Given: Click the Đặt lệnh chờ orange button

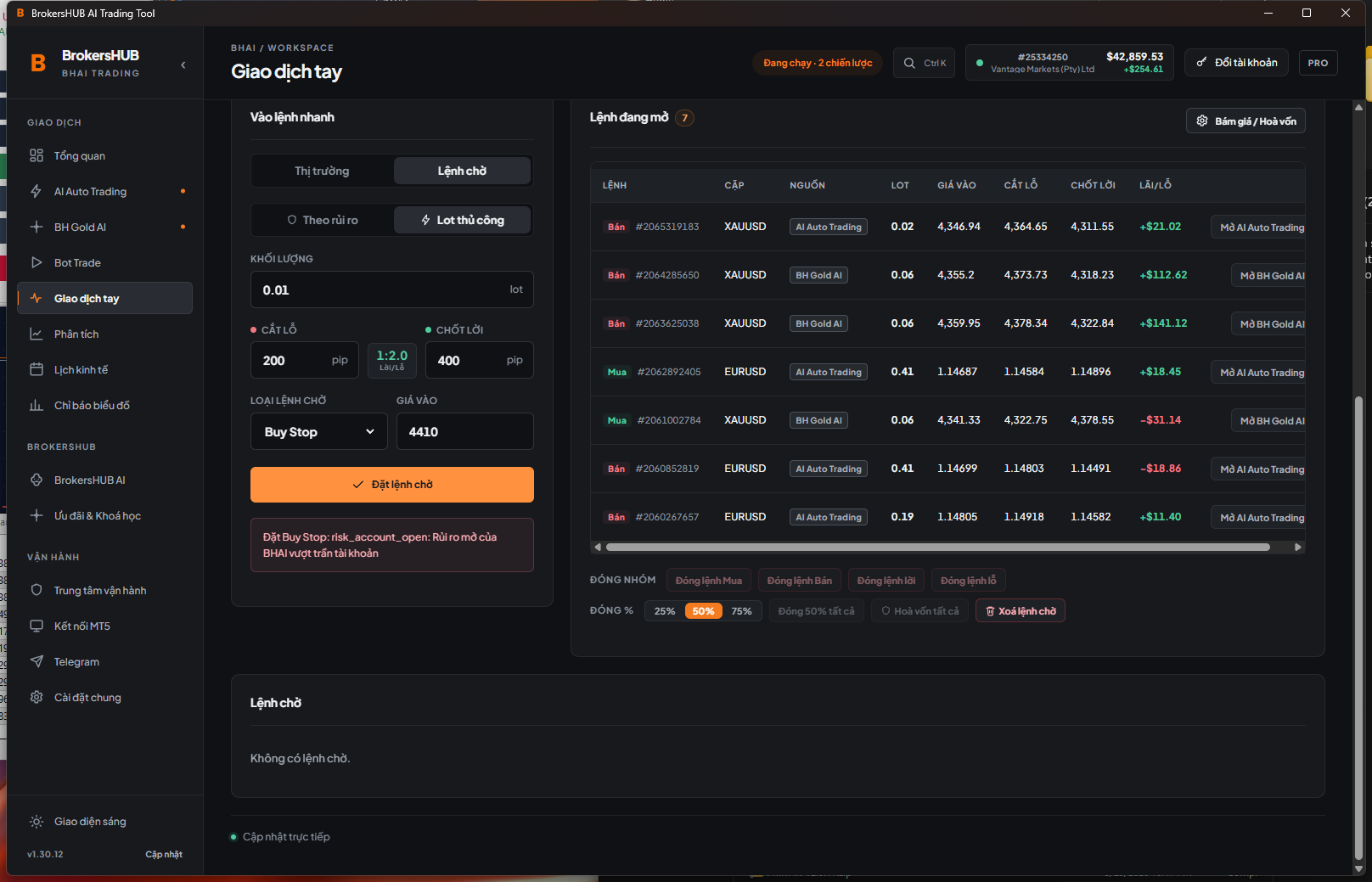Looking at the screenshot, I should pos(392,485).
